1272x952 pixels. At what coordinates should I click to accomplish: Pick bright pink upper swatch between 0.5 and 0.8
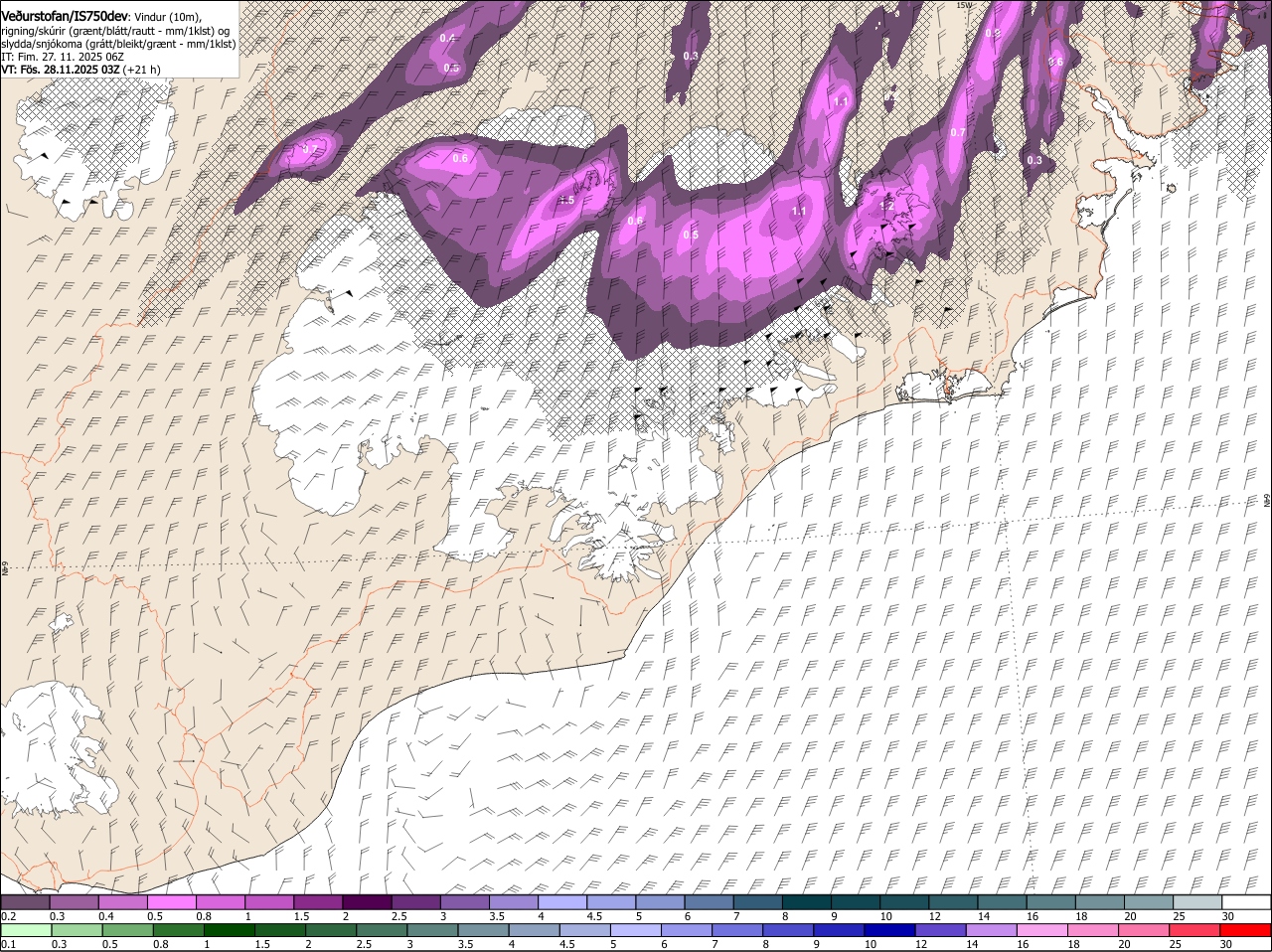click(x=173, y=902)
